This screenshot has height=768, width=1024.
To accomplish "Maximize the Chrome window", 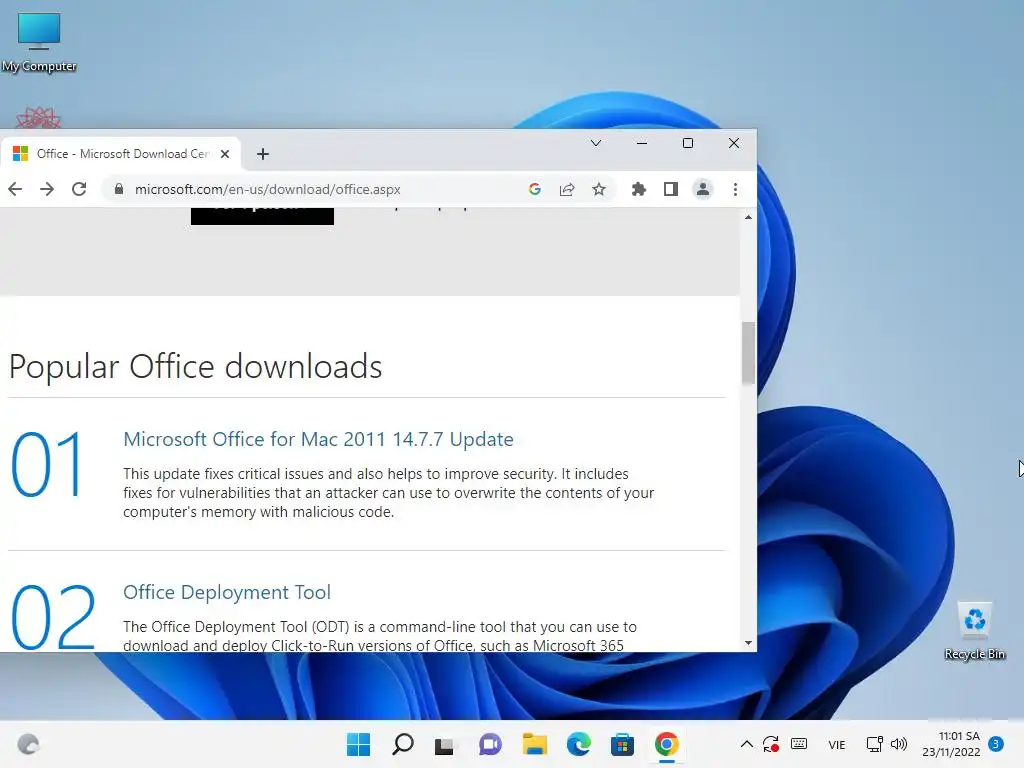I will [x=688, y=143].
